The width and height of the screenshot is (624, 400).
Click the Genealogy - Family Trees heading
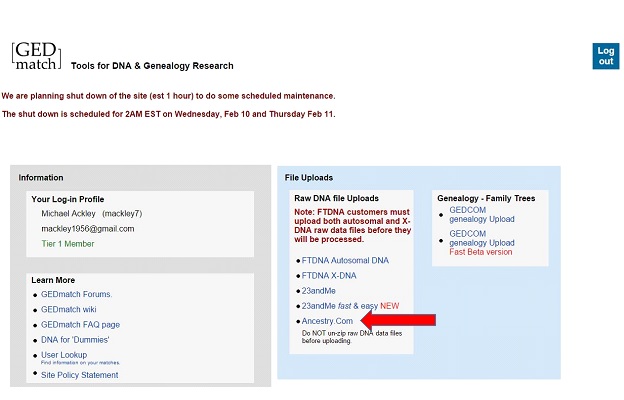pyautogui.click(x=486, y=198)
